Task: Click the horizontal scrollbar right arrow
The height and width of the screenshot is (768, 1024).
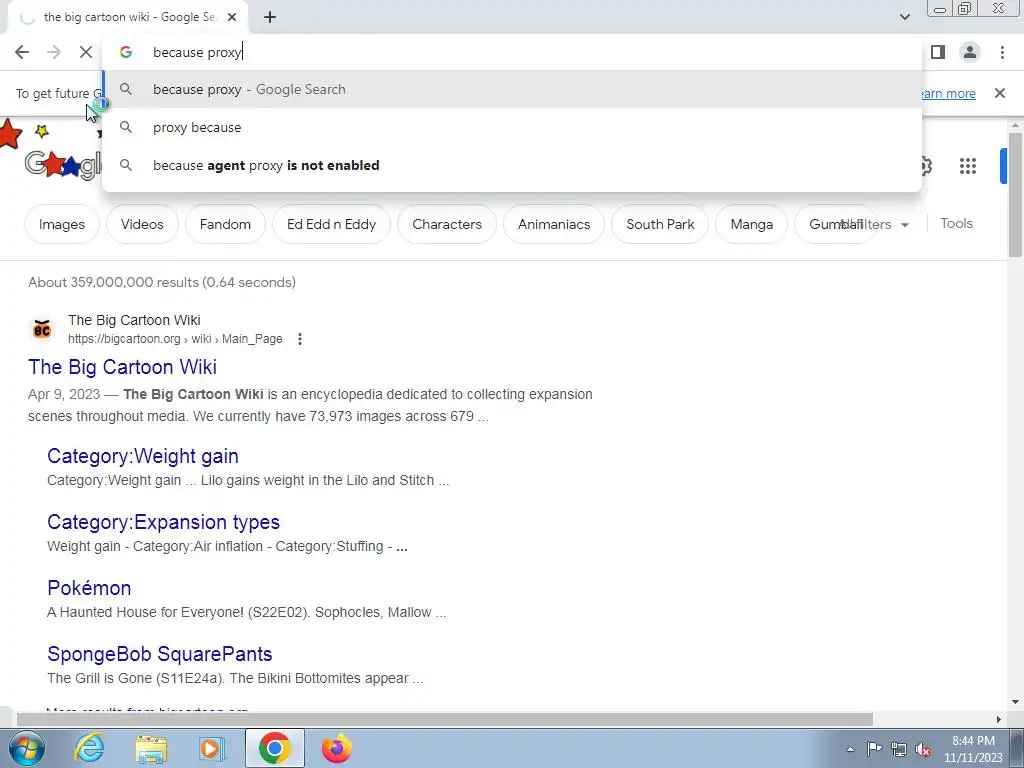Action: 999,719
